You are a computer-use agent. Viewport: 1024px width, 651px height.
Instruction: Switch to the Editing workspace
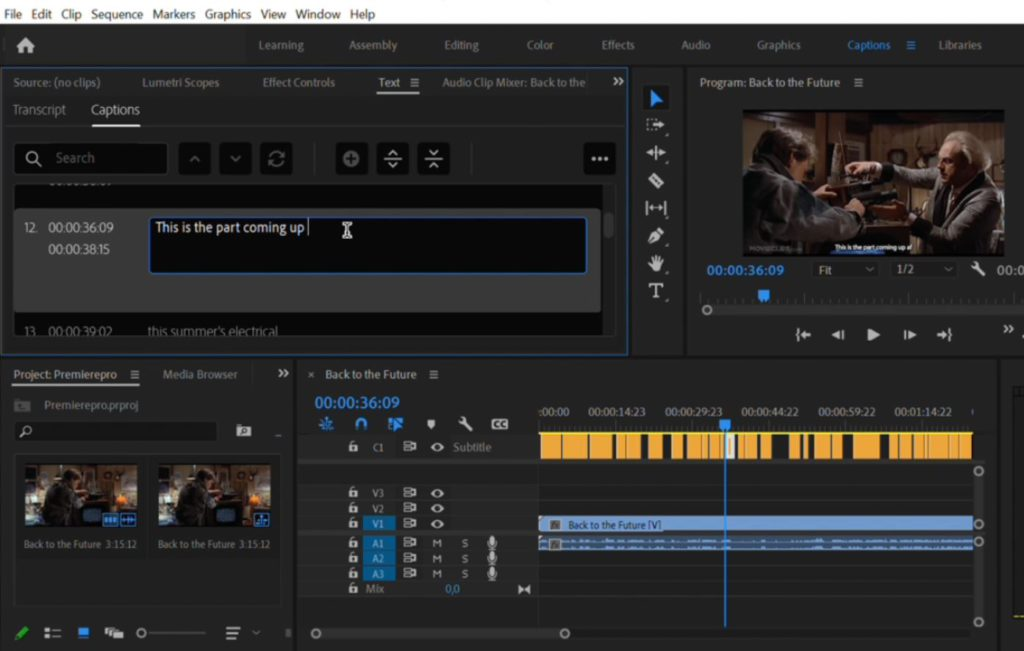point(461,45)
